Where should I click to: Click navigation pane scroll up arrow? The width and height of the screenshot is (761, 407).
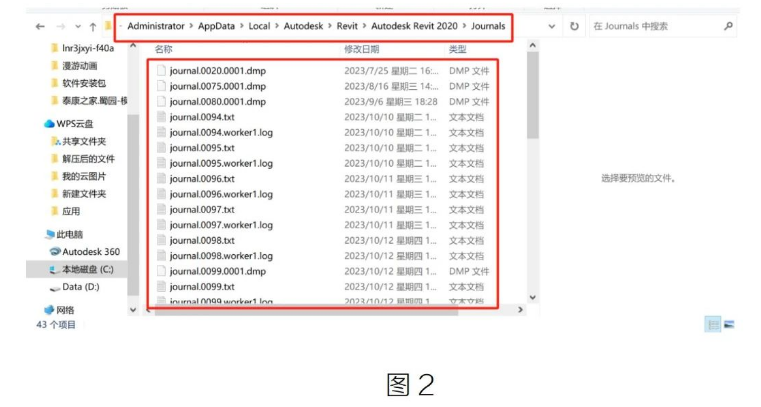pyautogui.click(x=133, y=46)
